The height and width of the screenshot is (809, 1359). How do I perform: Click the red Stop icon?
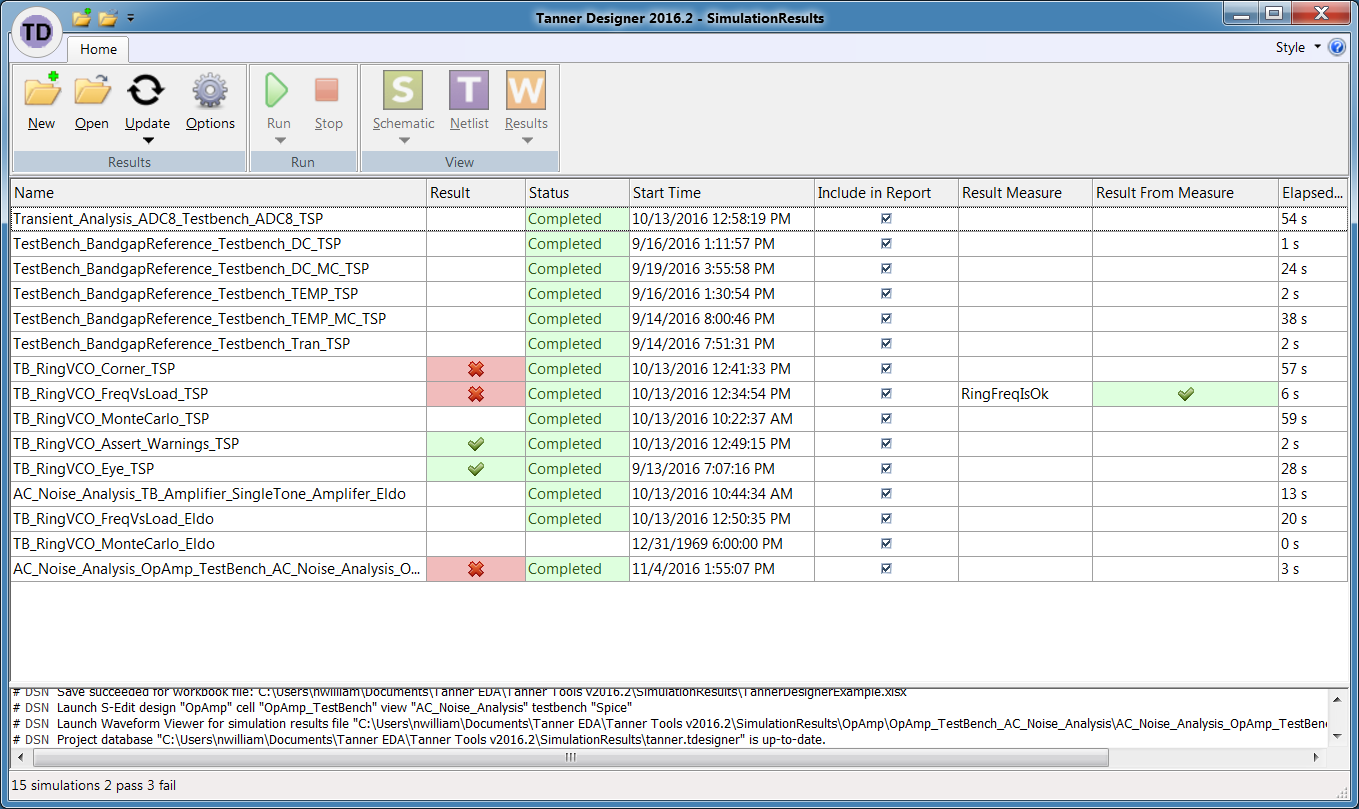[328, 91]
